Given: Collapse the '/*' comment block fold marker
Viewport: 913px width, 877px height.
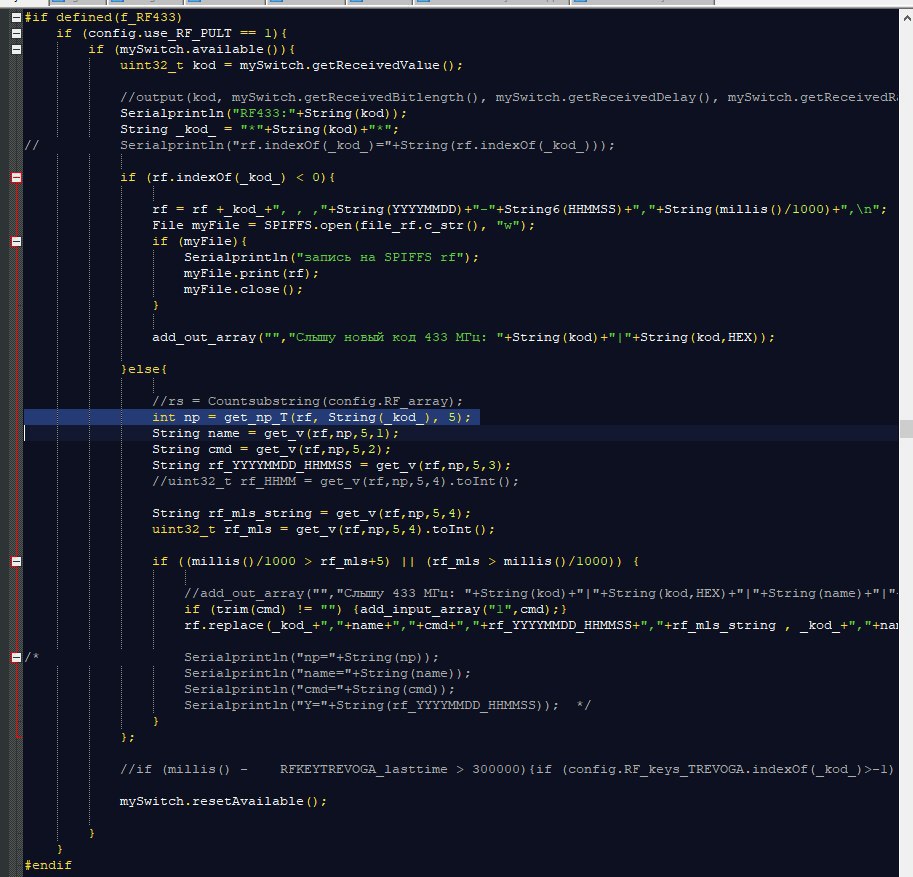Looking at the screenshot, I should (x=16, y=657).
